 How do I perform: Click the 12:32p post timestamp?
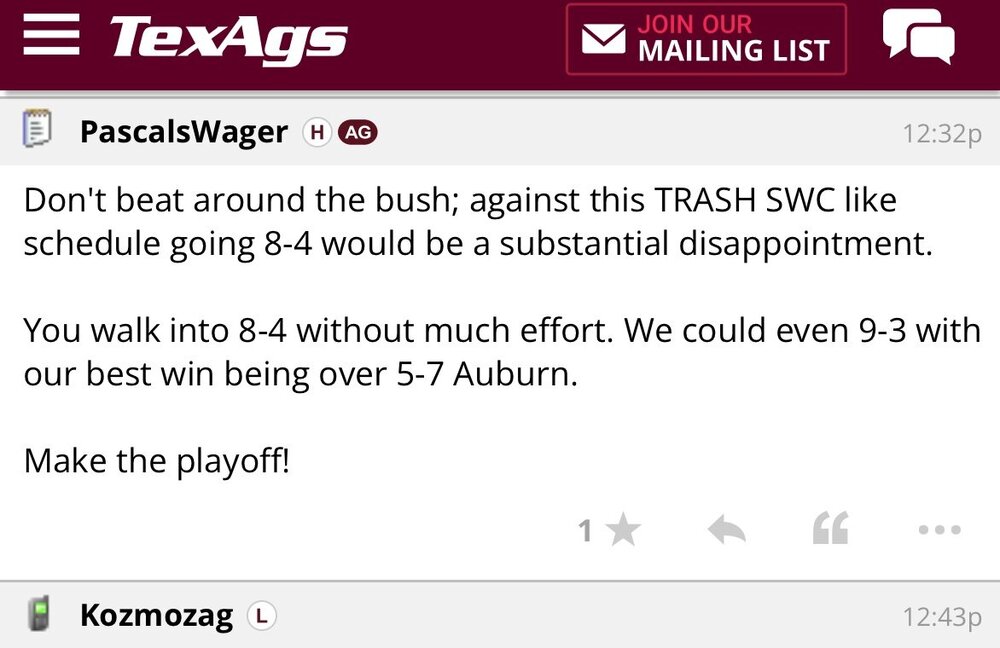(941, 133)
